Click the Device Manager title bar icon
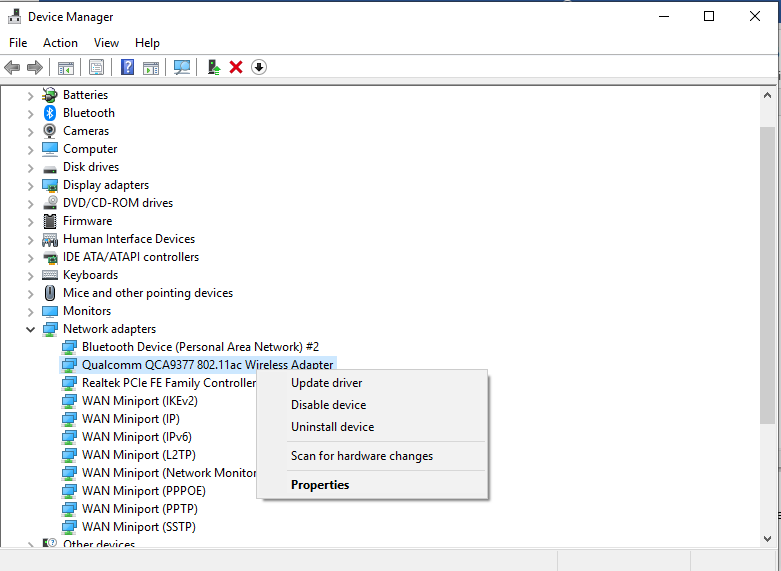The height and width of the screenshot is (571, 781). tap(15, 16)
